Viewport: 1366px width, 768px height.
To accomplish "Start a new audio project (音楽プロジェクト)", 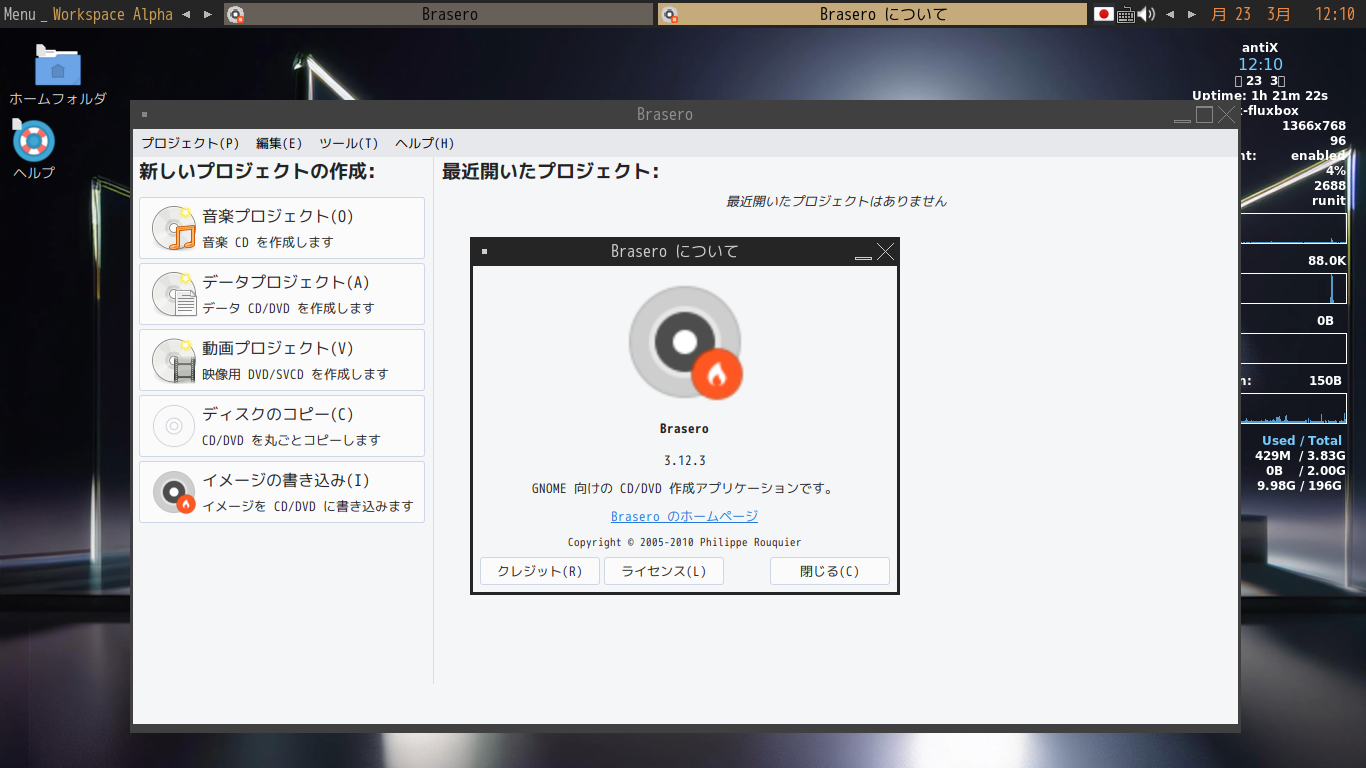I will pos(282,228).
